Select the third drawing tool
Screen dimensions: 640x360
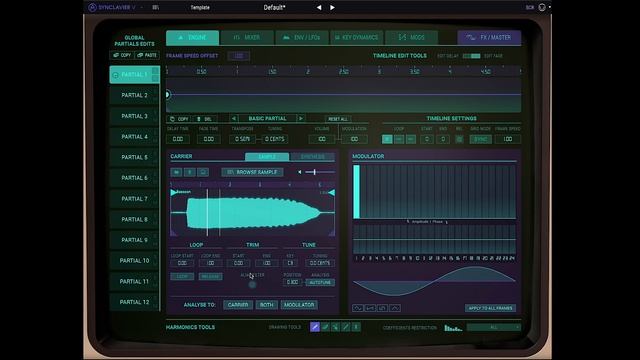336,327
